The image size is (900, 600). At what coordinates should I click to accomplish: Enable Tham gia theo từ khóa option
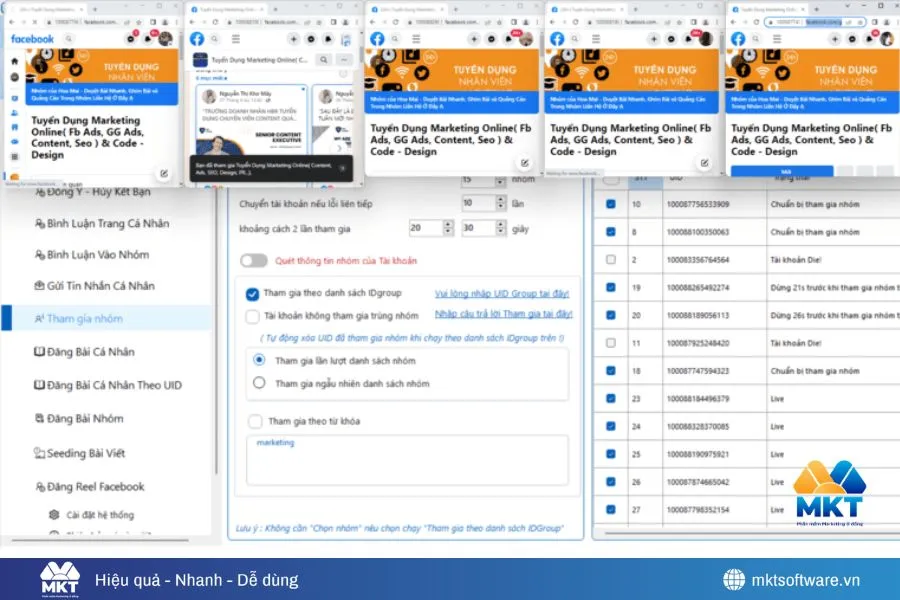click(x=255, y=421)
